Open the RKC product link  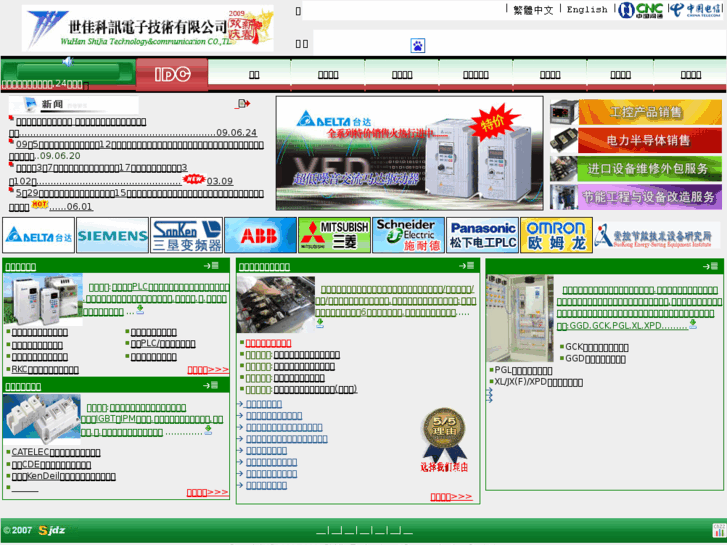45,370
